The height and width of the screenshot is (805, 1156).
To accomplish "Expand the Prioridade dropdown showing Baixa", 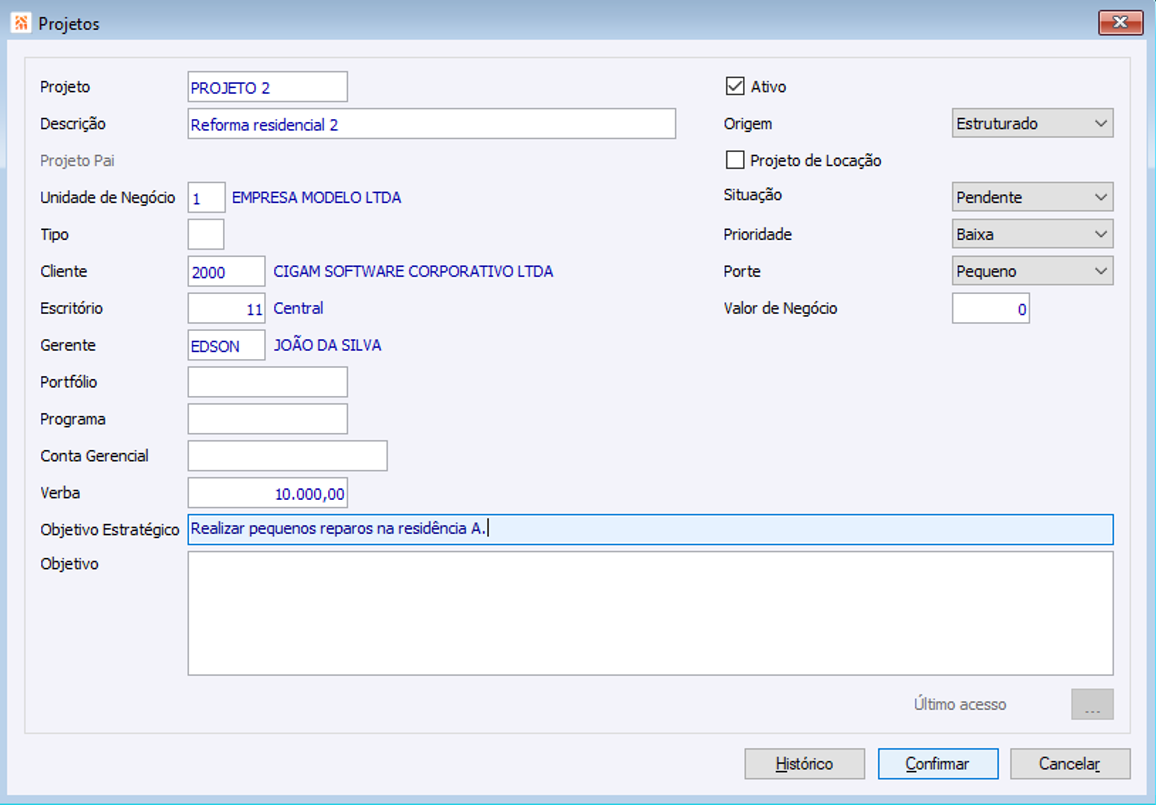I will click(1032, 234).
